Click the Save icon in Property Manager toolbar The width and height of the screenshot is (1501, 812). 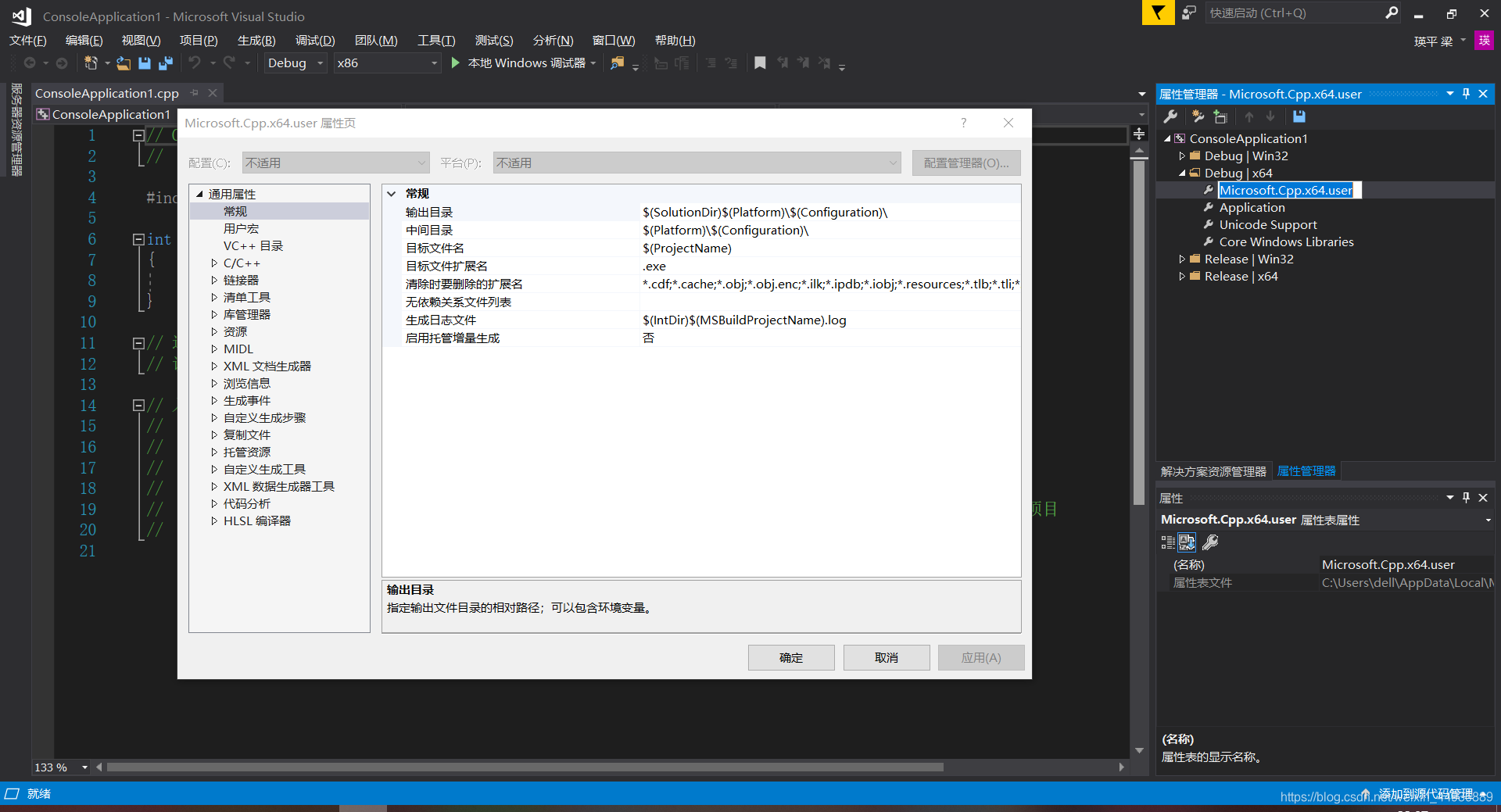(1299, 116)
